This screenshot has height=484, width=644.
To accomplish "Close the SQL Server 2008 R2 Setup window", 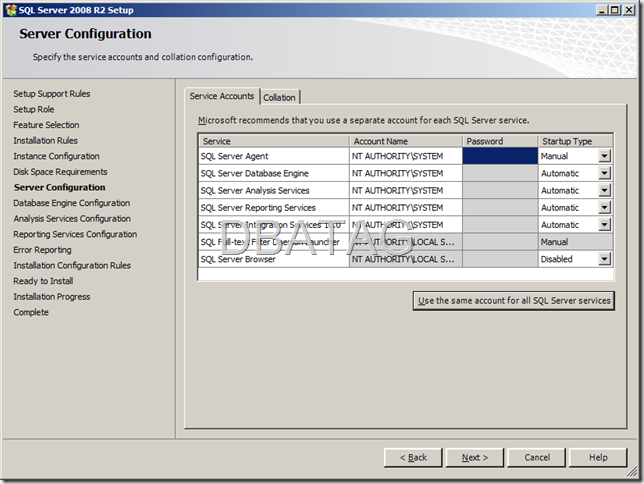I will click(x=629, y=10).
